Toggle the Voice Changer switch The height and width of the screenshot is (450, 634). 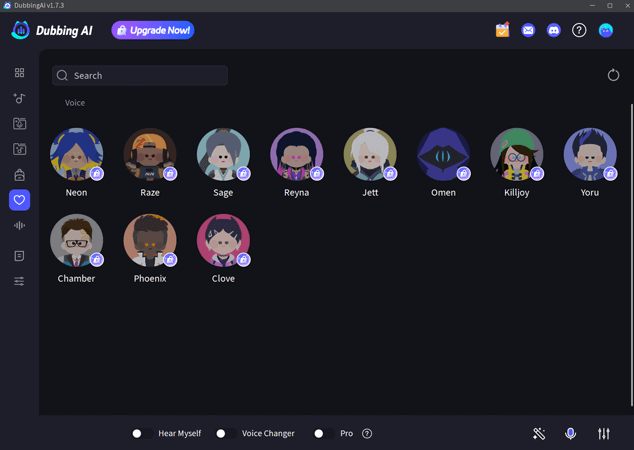pos(226,434)
